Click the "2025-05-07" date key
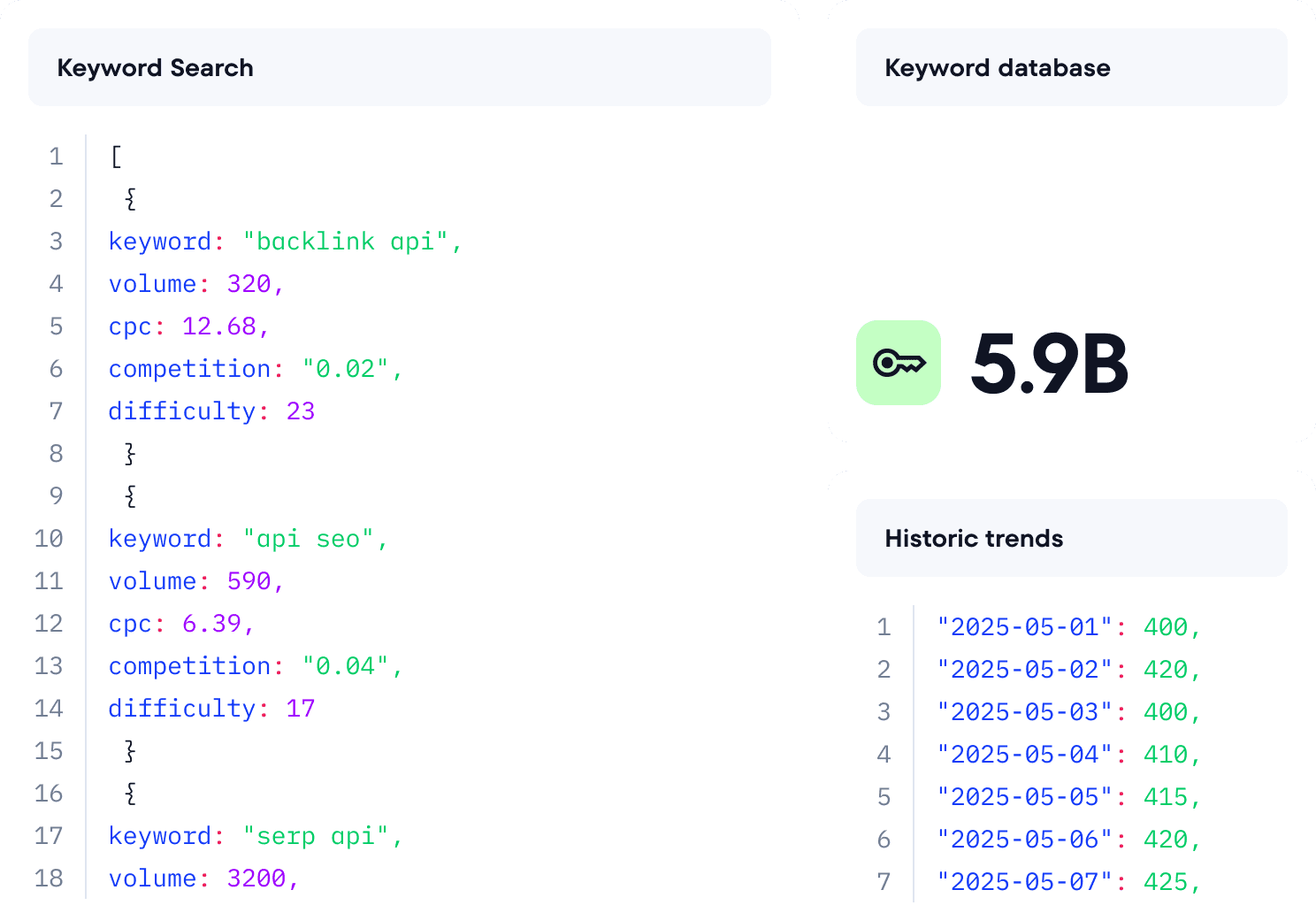The height and width of the screenshot is (913, 1316). (x=1024, y=882)
